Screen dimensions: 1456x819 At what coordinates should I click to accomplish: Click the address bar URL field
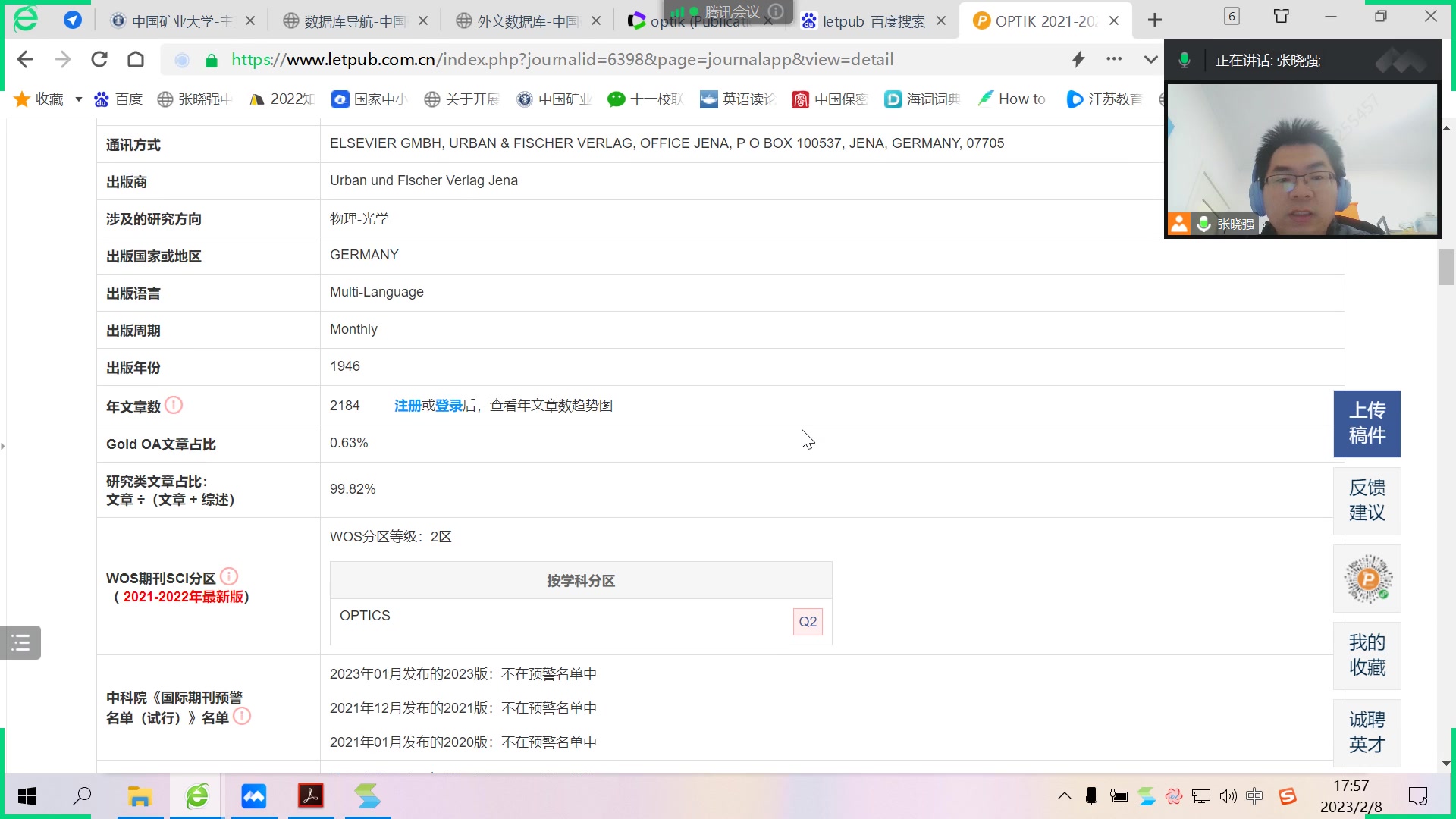(x=561, y=59)
